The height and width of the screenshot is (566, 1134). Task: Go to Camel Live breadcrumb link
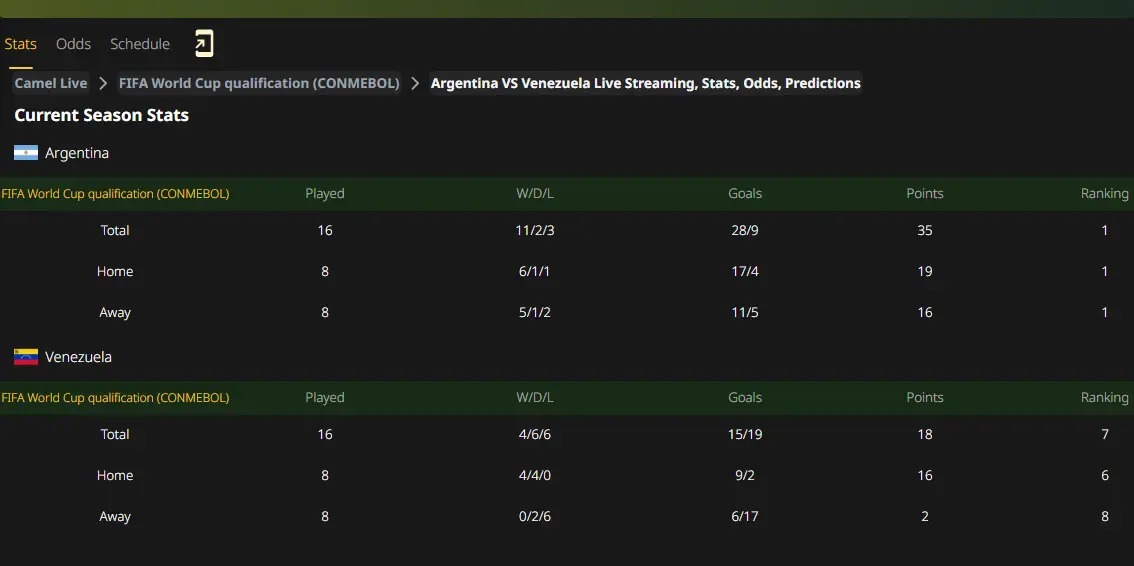51,83
